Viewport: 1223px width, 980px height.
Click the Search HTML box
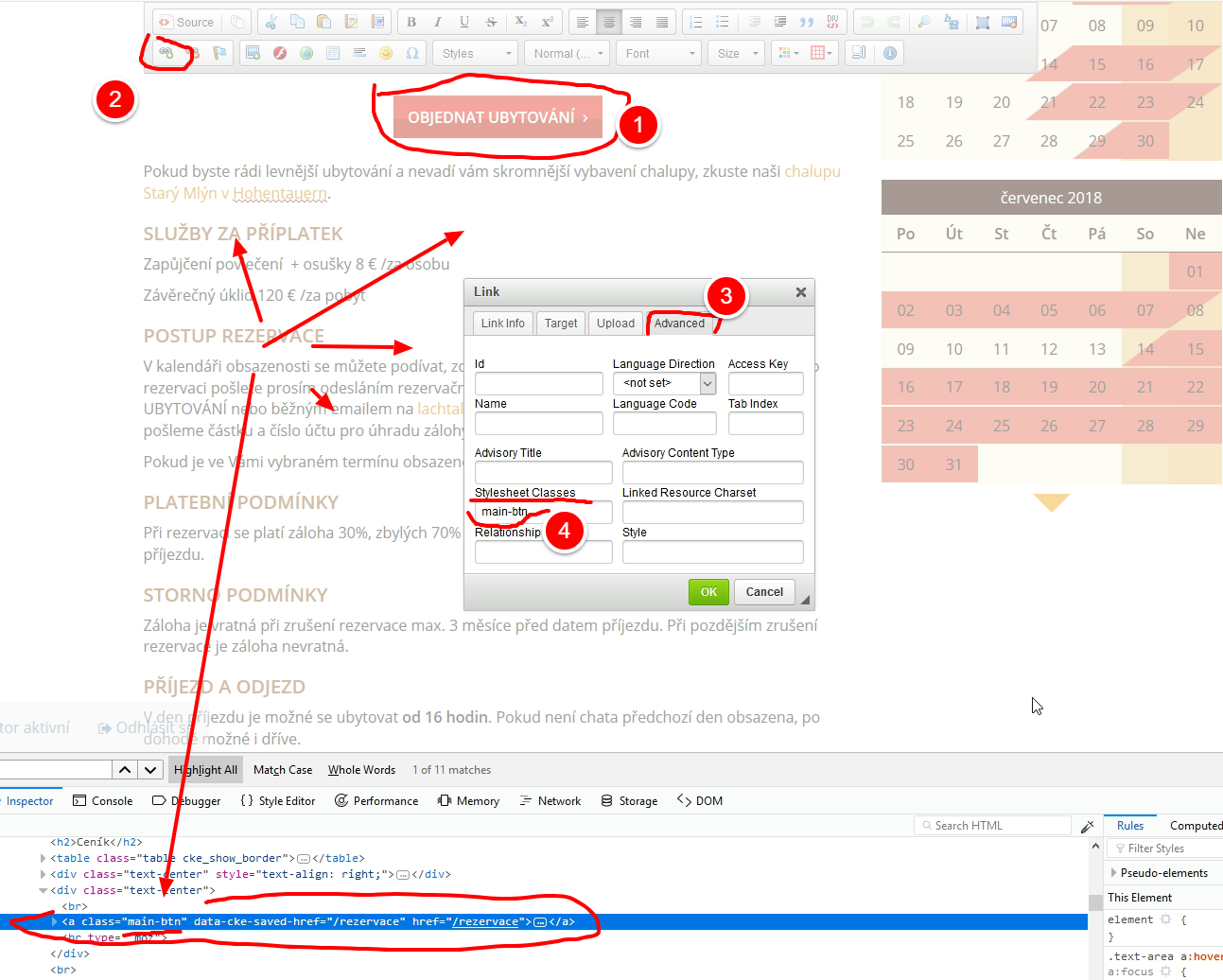point(992,826)
